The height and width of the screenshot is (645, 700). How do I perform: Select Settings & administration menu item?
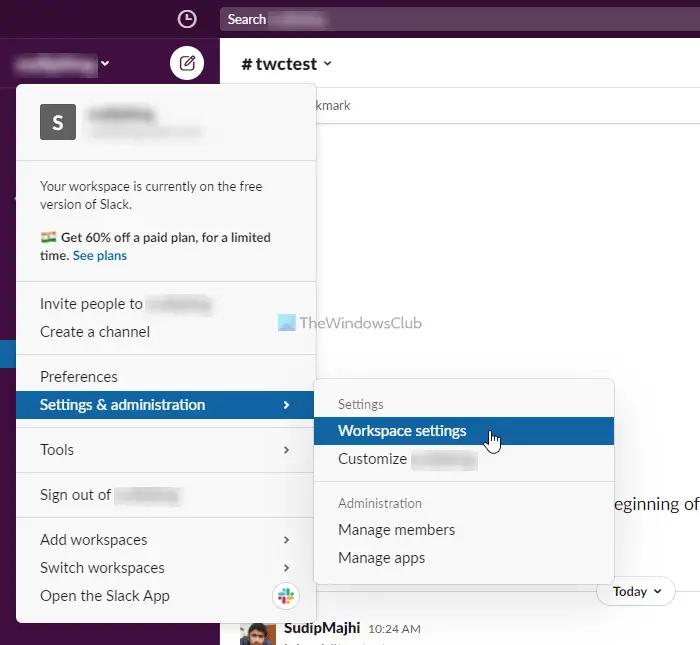click(x=165, y=405)
